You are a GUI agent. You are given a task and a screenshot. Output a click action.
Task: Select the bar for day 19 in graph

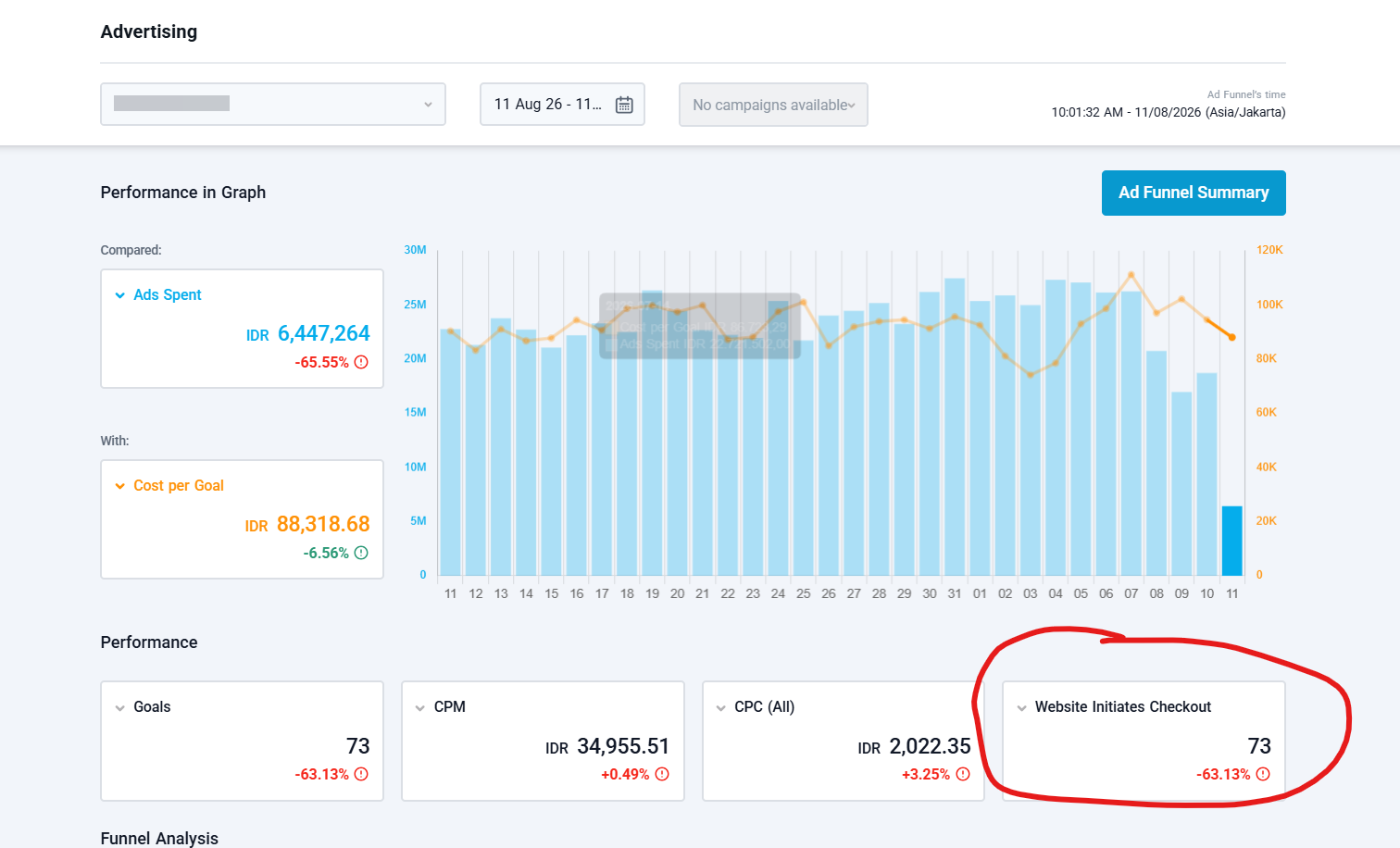click(652, 433)
